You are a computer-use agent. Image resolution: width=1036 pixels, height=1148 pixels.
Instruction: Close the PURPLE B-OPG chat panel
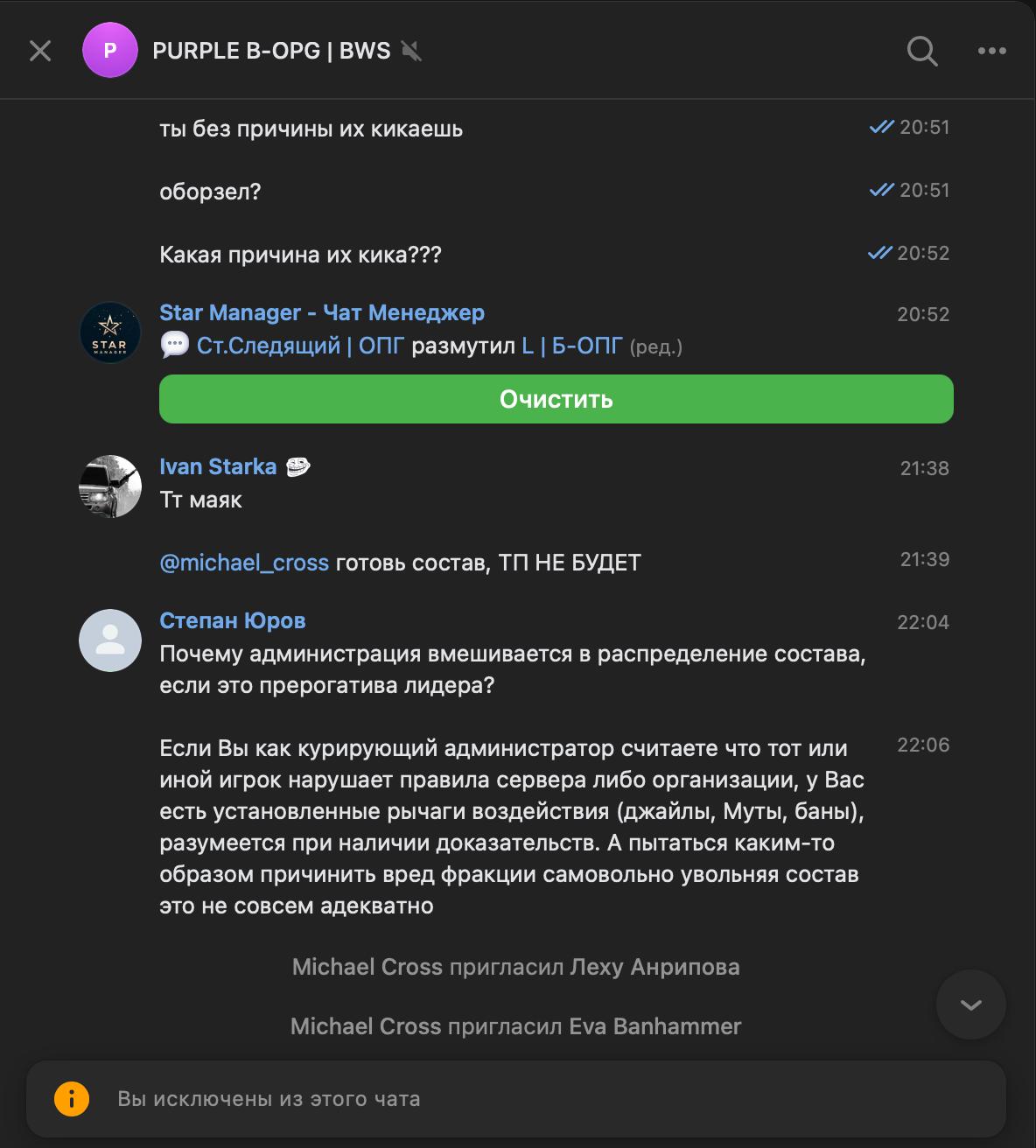(x=40, y=51)
